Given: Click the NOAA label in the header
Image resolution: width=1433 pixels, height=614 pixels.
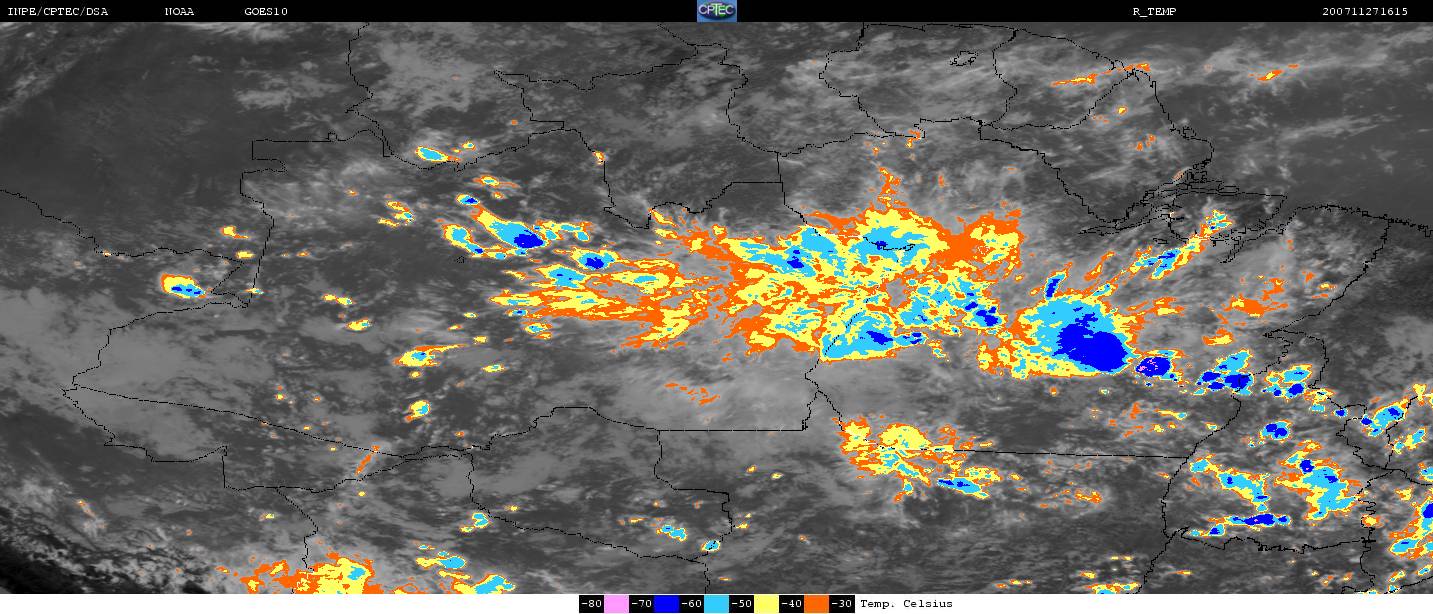Looking at the screenshot, I should point(180,12).
